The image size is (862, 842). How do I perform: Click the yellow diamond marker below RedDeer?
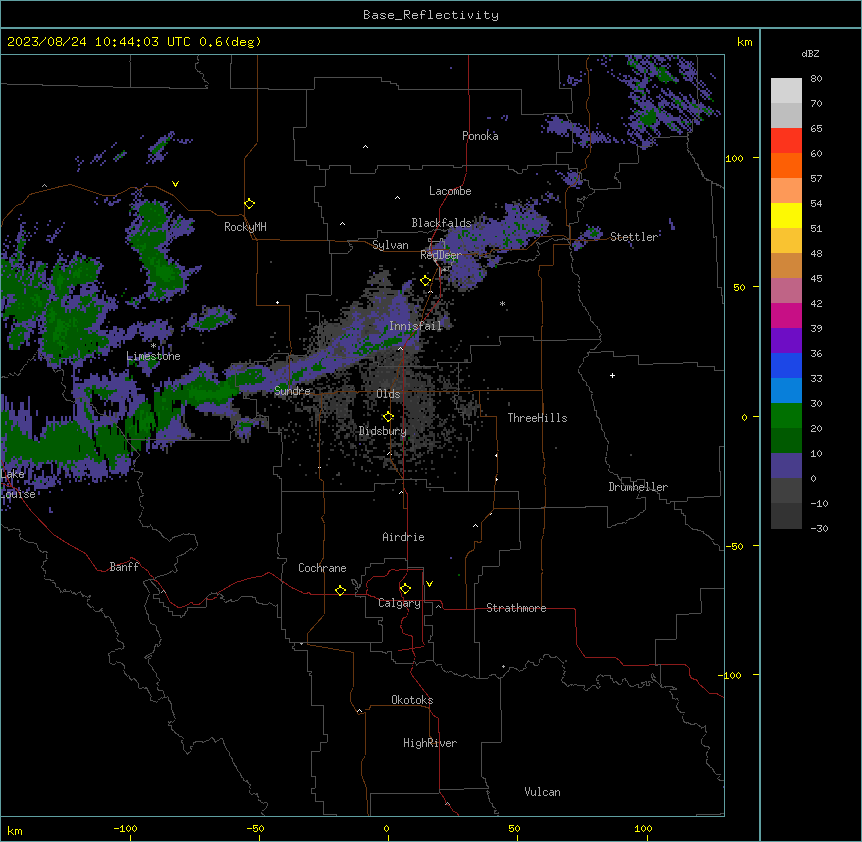tap(426, 281)
